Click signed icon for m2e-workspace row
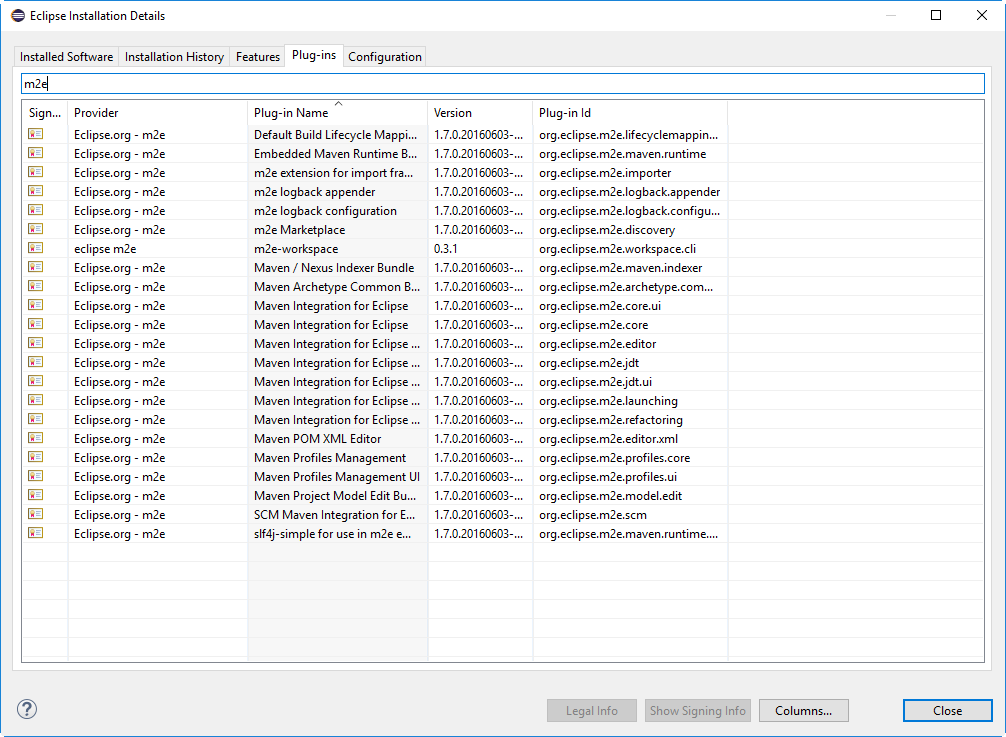The height and width of the screenshot is (737, 1006). tap(36, 248)
